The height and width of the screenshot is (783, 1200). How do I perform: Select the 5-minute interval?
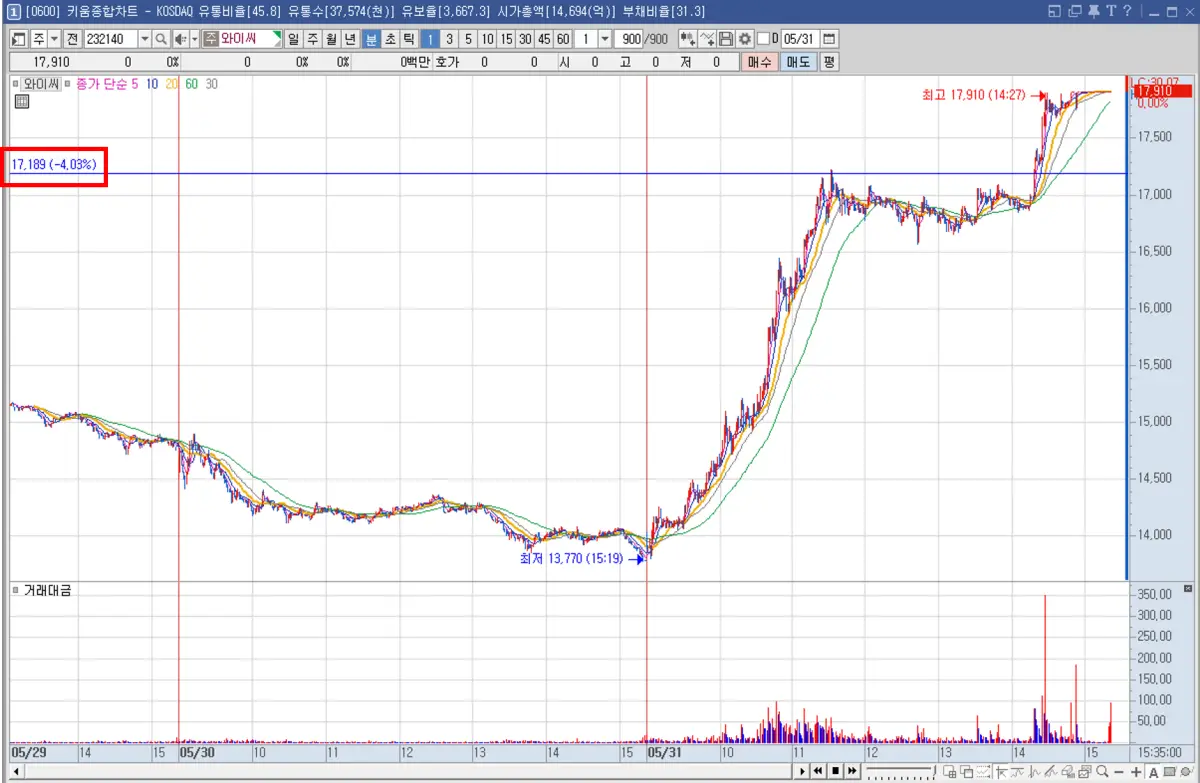pos(467,39)
